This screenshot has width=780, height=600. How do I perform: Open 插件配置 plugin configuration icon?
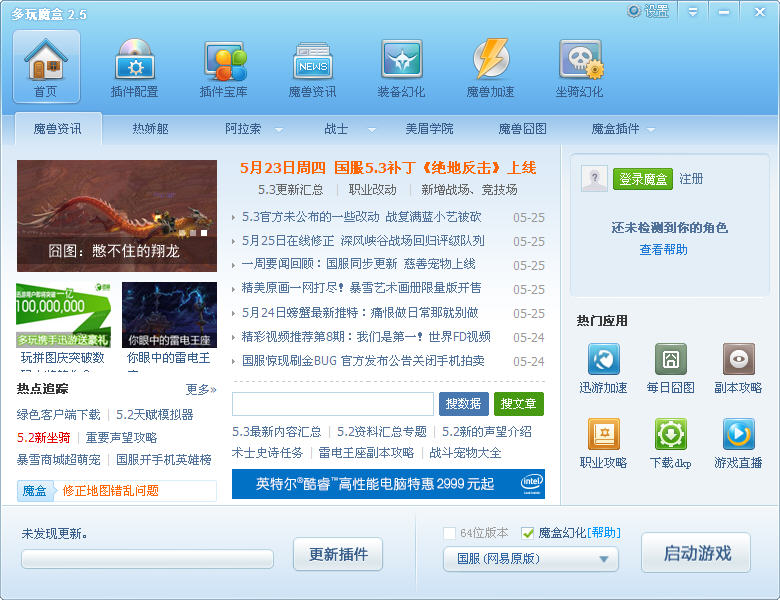tap(135, 67)
